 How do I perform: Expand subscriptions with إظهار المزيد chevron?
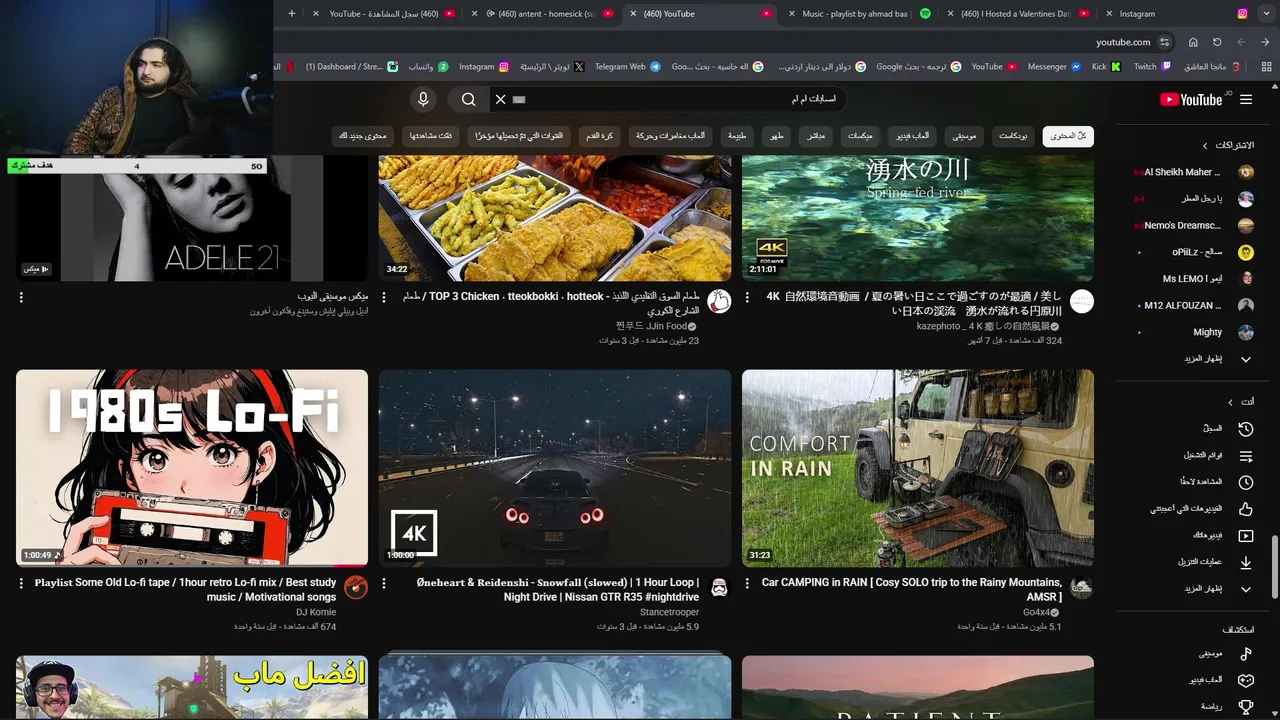(x=1245, y=359)
